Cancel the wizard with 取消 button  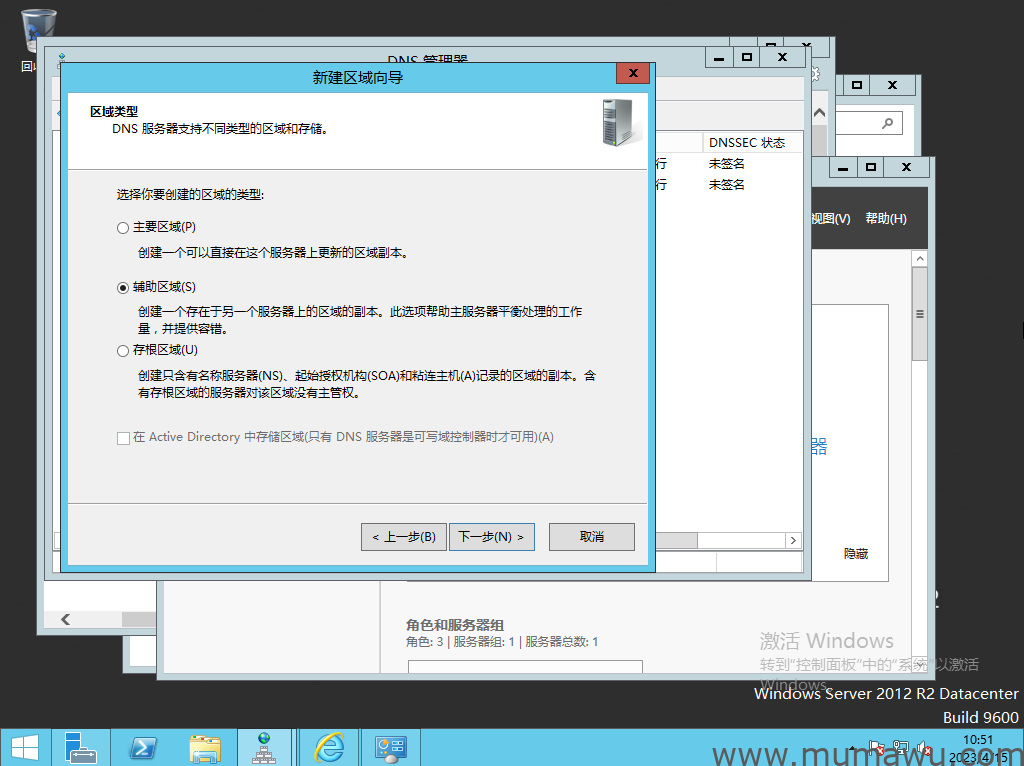pyautogui.click(x=592, y=537)
